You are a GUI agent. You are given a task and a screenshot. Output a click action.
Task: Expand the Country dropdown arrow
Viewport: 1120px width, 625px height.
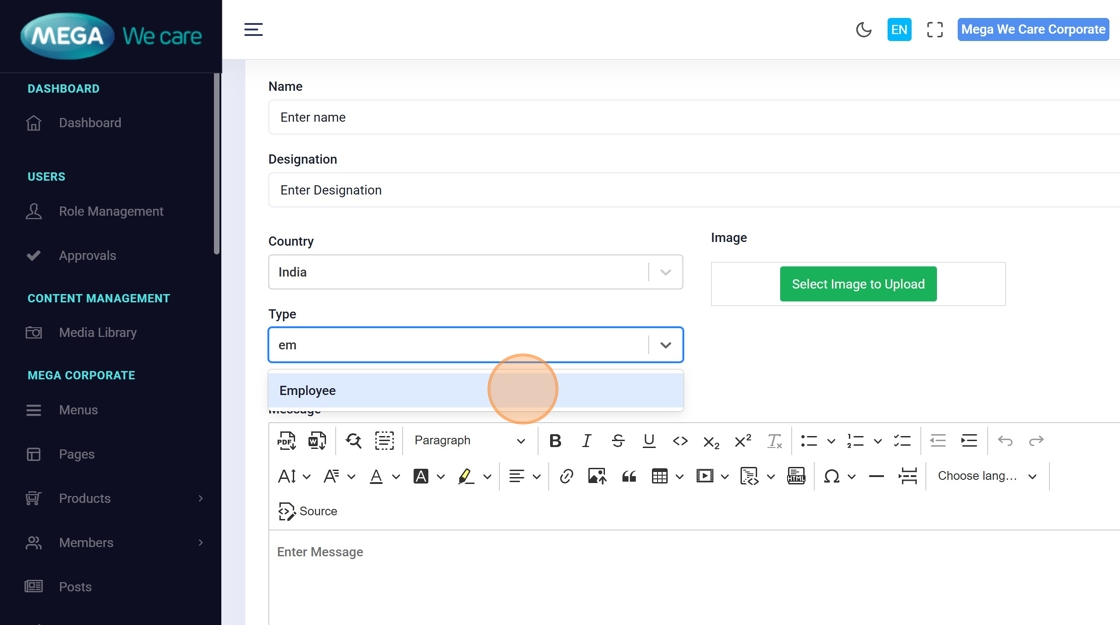click(x=665, y=272)
